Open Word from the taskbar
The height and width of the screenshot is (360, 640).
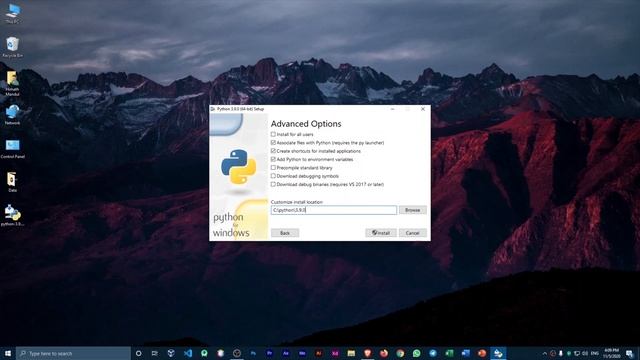tap(465, 353)
